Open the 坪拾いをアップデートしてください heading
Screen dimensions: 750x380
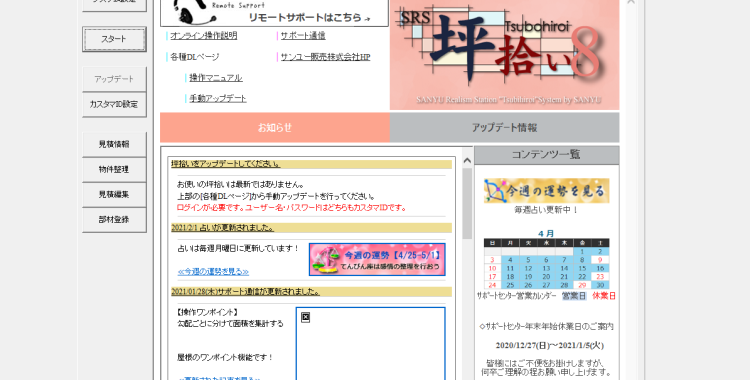pos(225,164)
